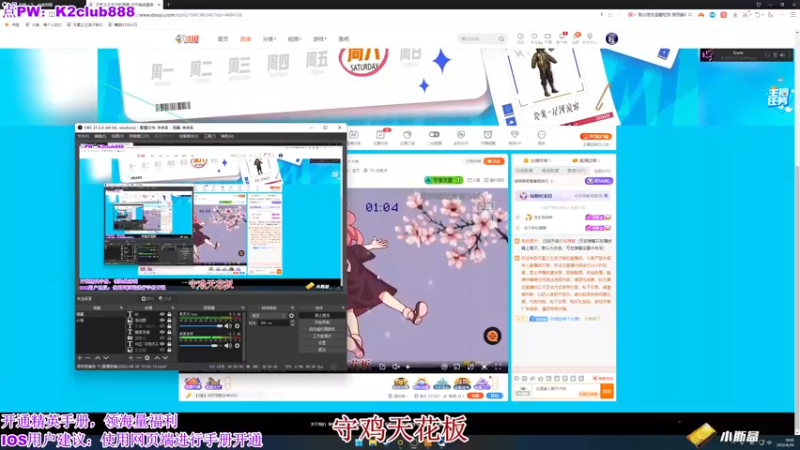Screen dimensions: 800x450
Task: Click the red 充值 button under video
Action: (476, 395)
